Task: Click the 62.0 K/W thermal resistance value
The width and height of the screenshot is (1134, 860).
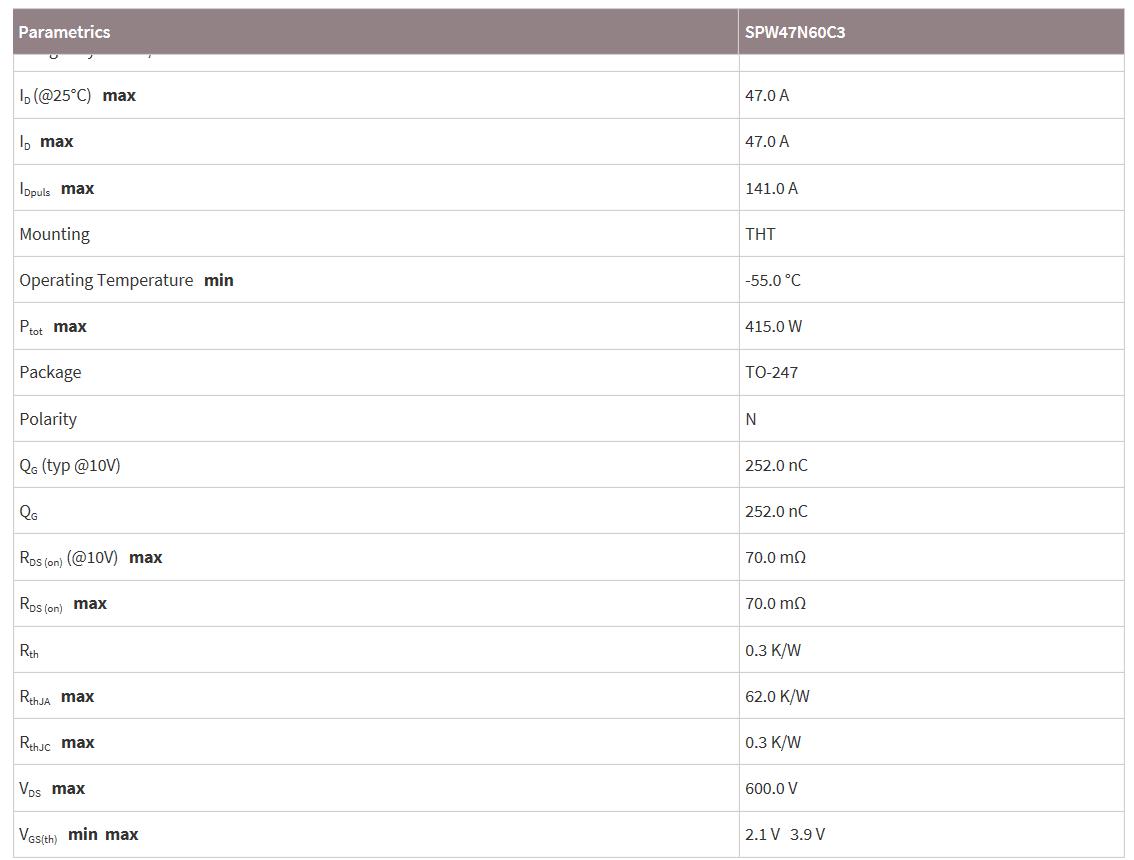Action: point(777,696)
